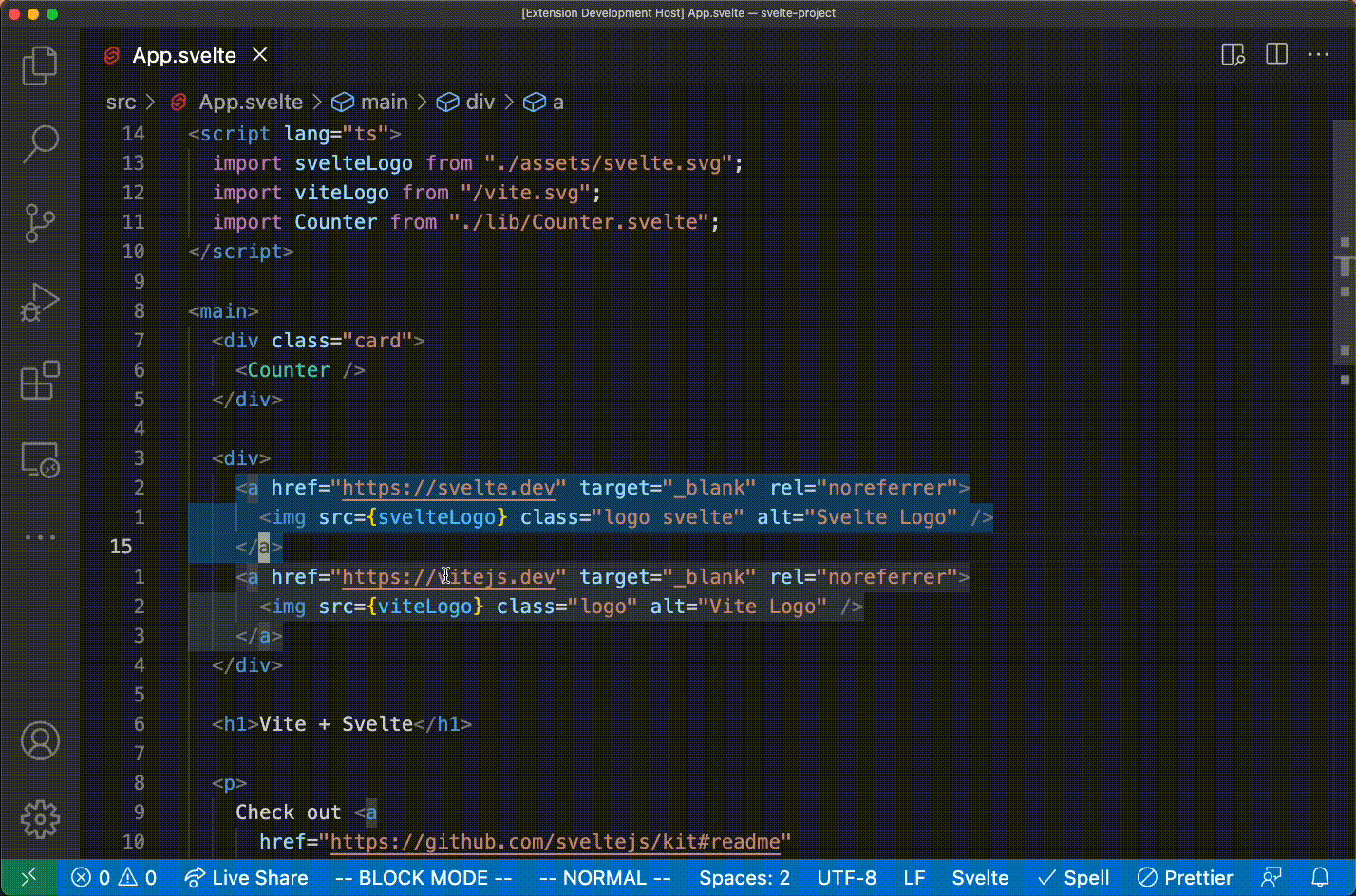Open editor More Actions menu
This screenshot has height=896, width=1356.
[1319, 55]
